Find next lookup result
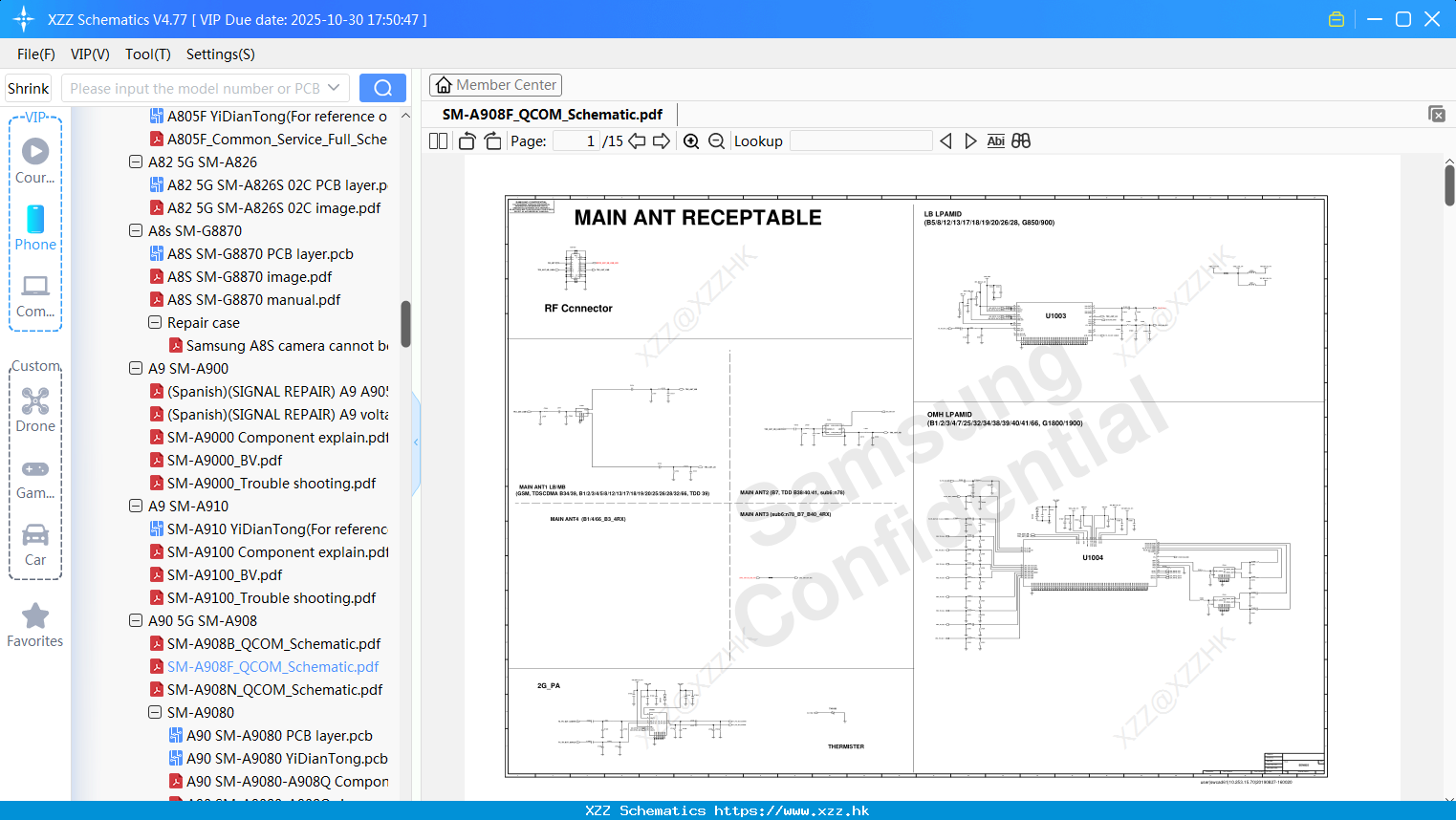 (970, 140)
